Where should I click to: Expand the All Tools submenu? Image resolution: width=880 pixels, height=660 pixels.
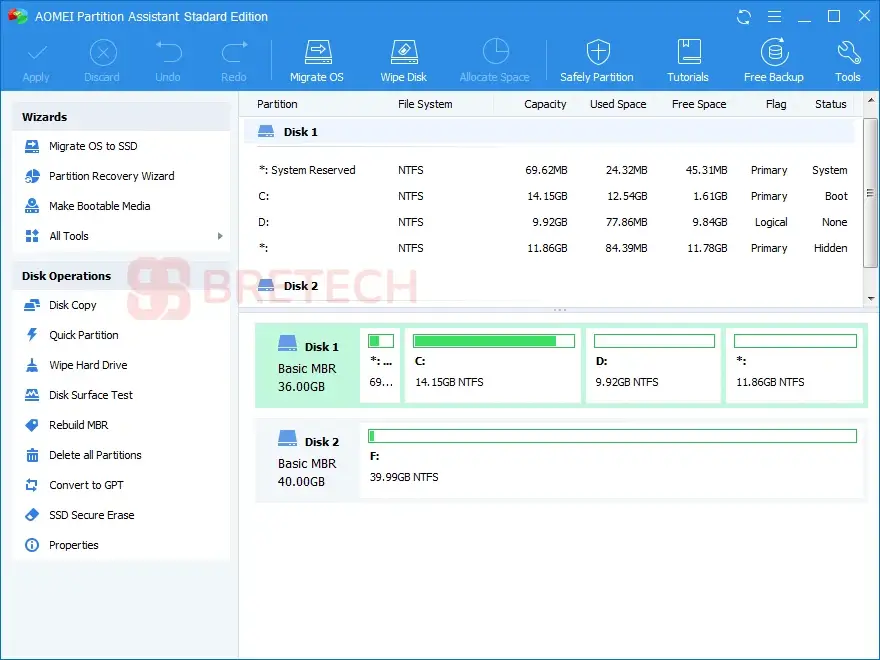tap(68, 236)
